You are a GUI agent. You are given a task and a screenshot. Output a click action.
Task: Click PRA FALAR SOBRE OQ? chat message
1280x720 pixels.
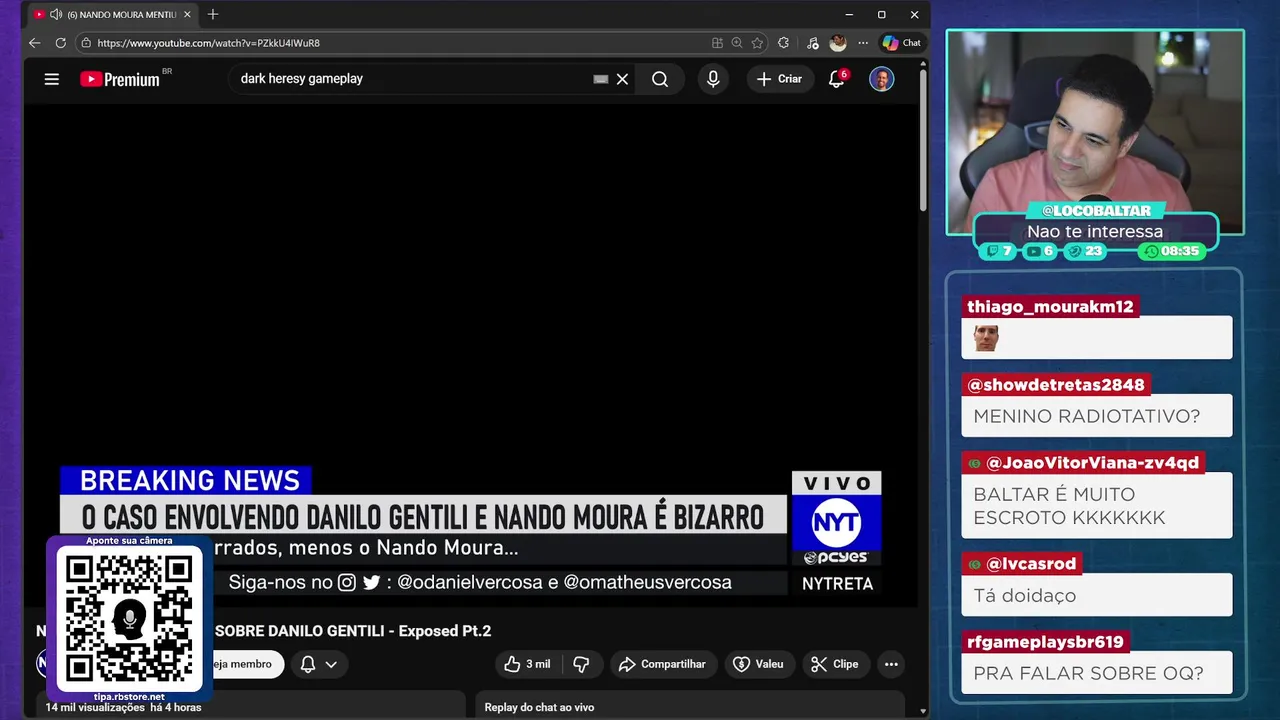coord(1097,673)
